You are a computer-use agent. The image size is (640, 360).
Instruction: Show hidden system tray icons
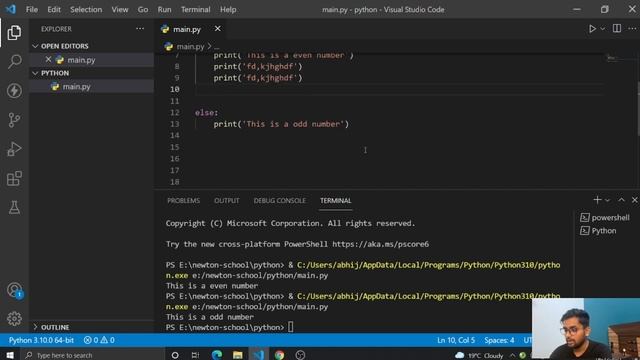pos(512,356)
